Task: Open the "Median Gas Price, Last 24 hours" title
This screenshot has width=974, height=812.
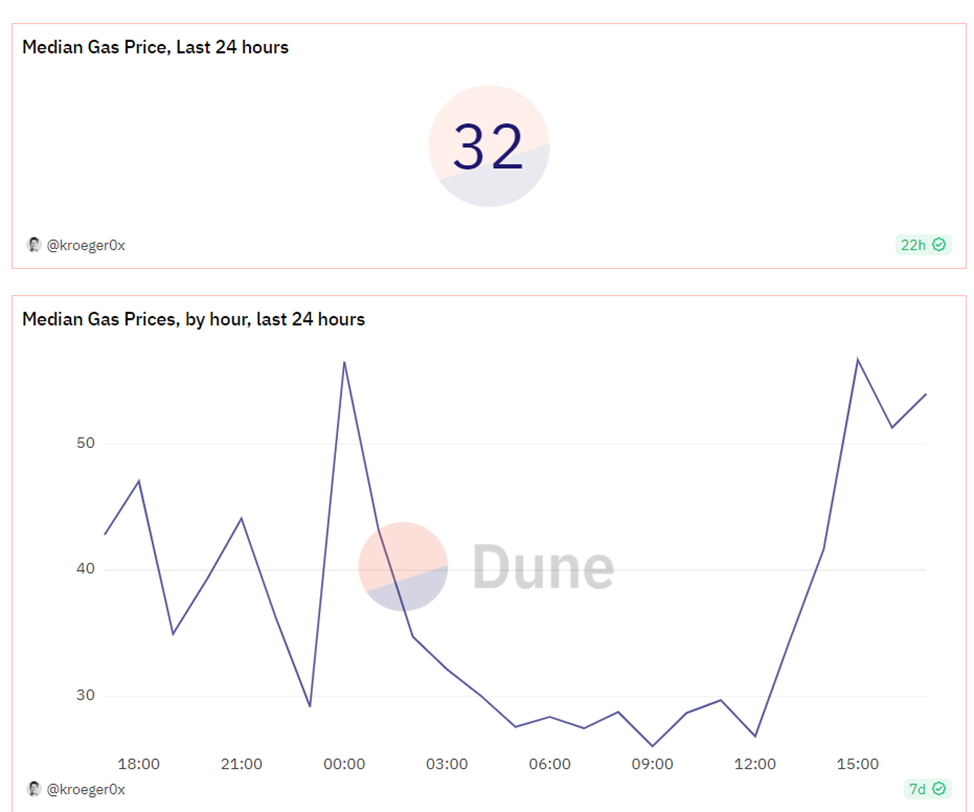Action: [155, 47]
